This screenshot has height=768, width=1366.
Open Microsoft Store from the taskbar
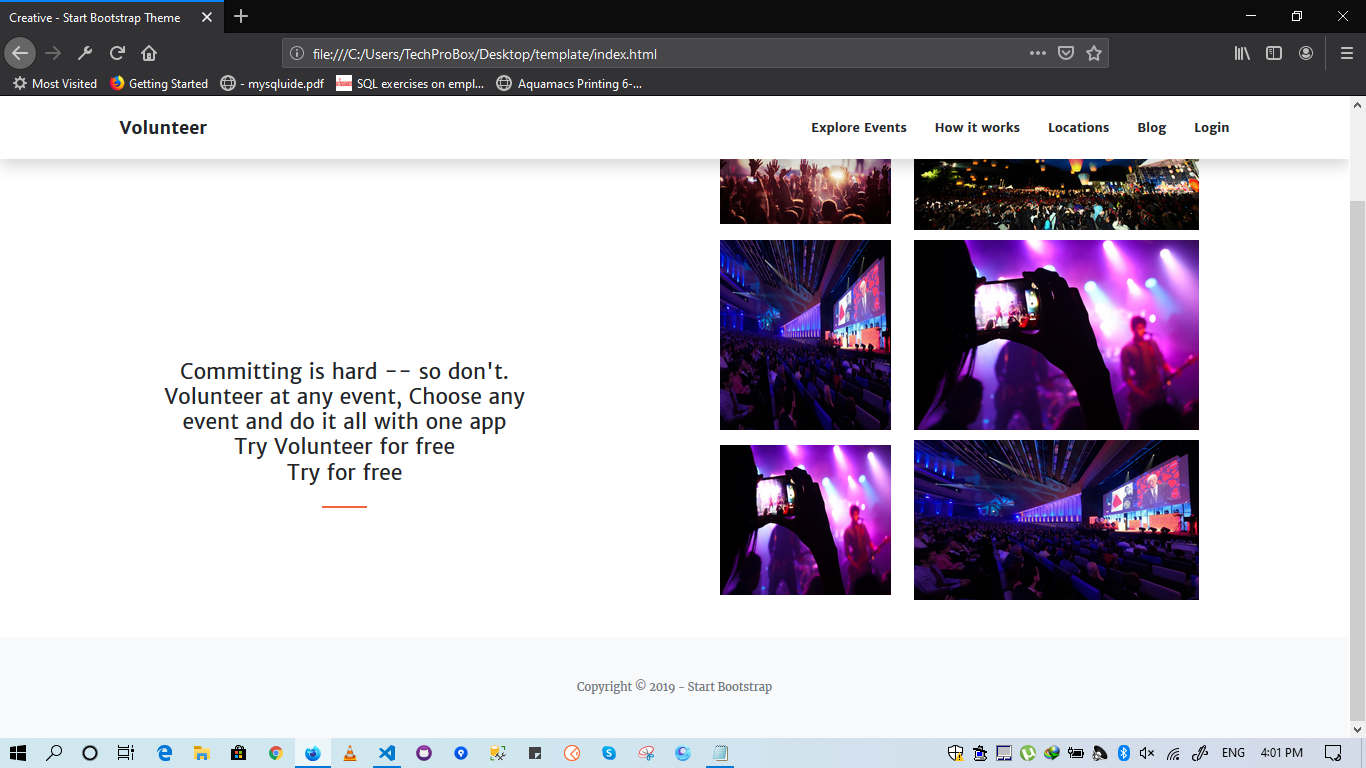point(238,753)
